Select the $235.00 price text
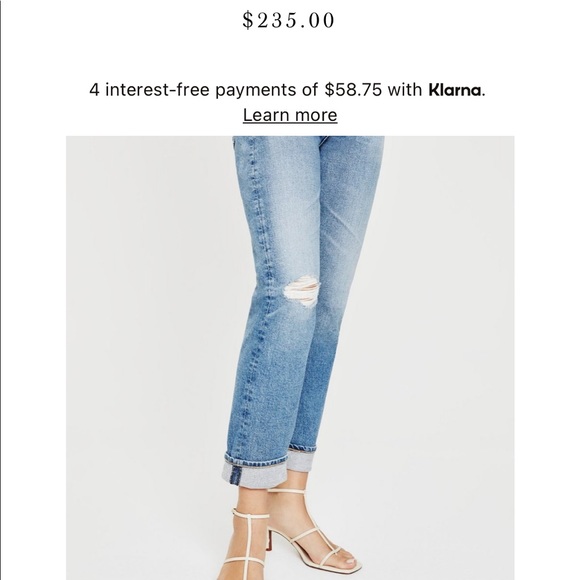The width and height of the screenshot is (580, 580). point(289,20)
